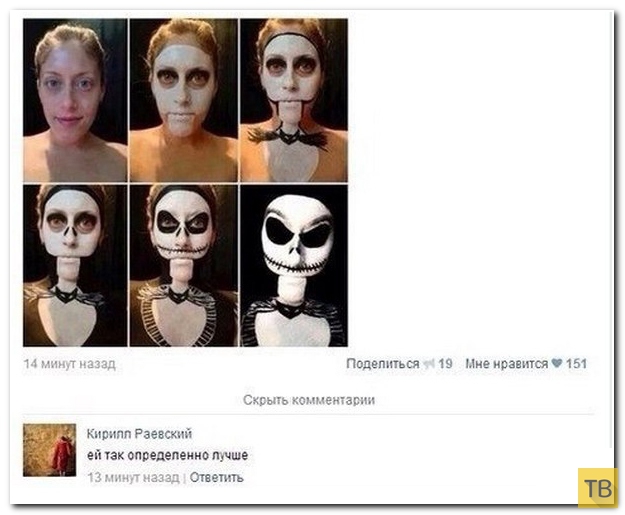The height and width of the screenshot is (515, 625).
Task: Open Кирилл Раевский's profile name
Action: (x=140, y=433)
